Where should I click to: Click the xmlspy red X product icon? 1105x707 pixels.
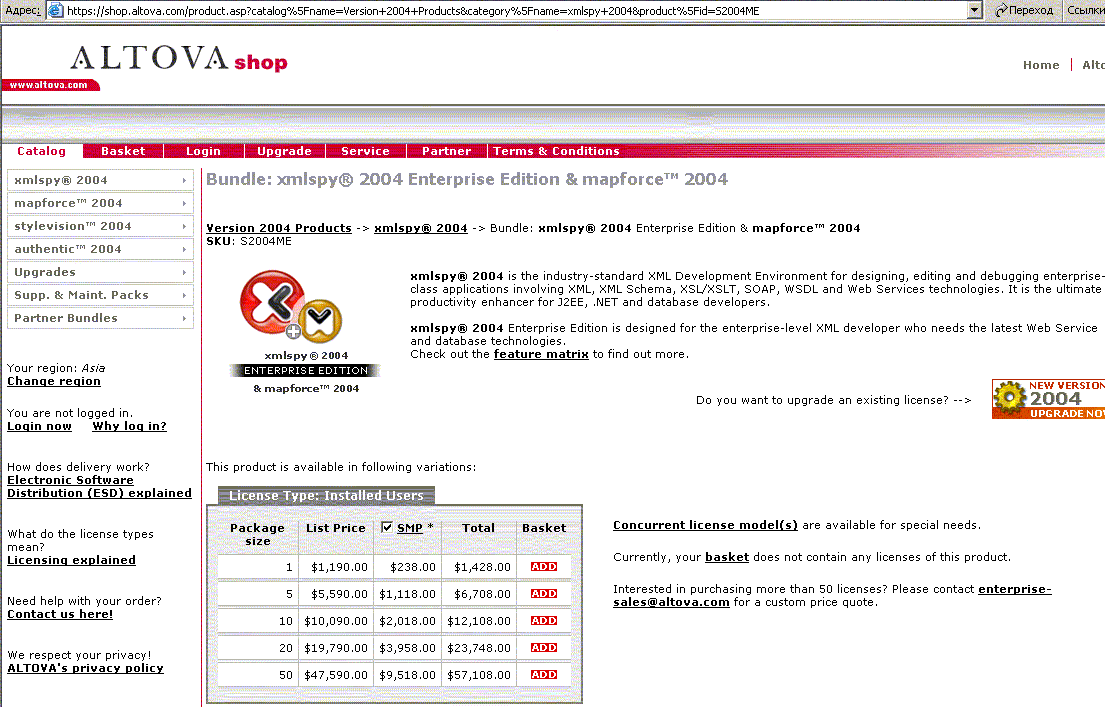(272, 302)
